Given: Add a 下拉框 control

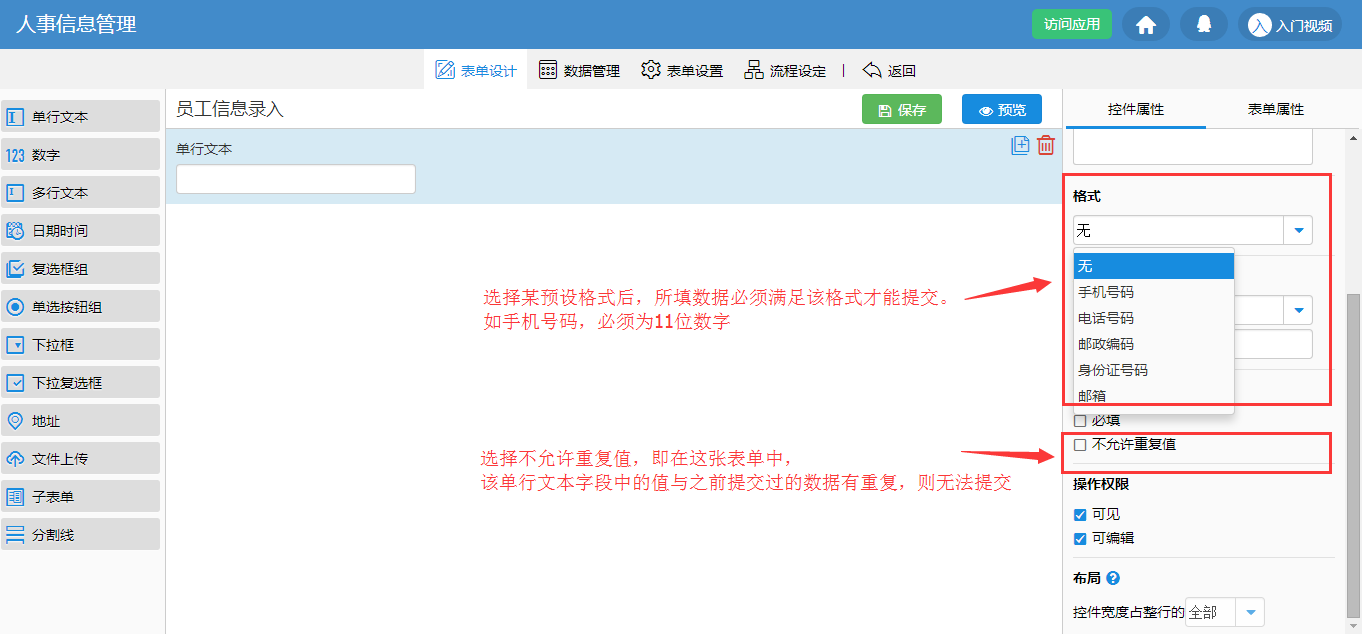Looking at the screenshot, I should [x=80, y=344].
